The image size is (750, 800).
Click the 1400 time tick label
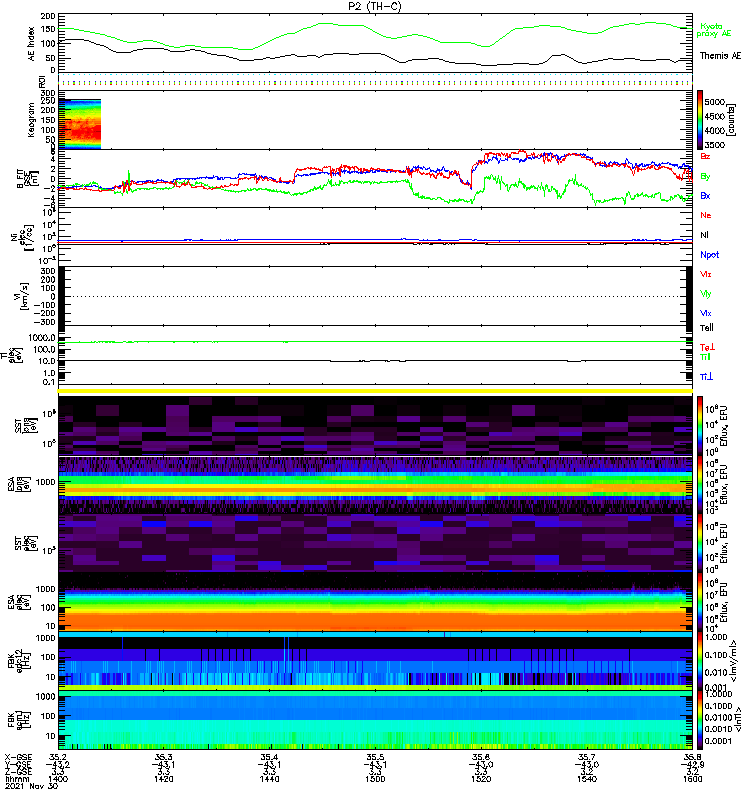click(58, 779)
